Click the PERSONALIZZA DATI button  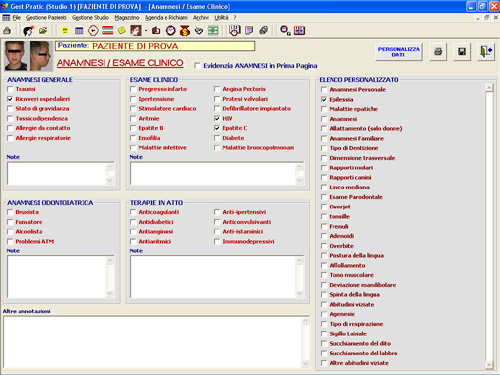tap(399, 52)
